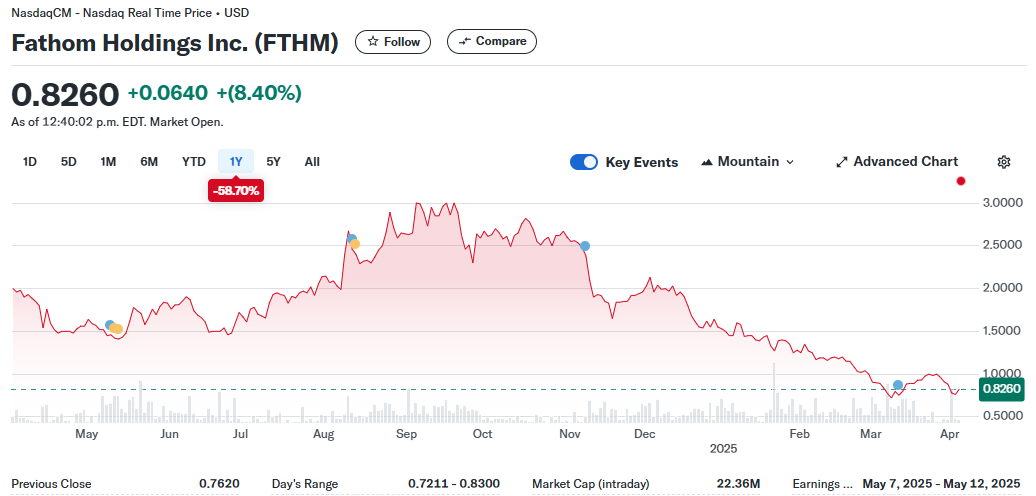Click the large 0.8260 current price

tap(65, 95)
